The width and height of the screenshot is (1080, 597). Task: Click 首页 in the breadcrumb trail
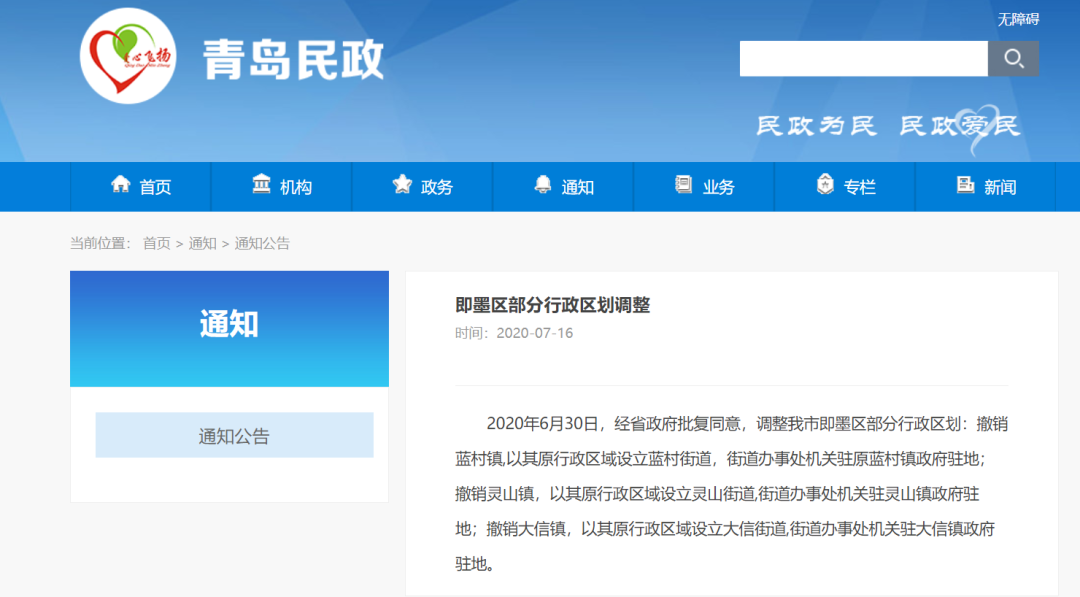coord(155,242)
